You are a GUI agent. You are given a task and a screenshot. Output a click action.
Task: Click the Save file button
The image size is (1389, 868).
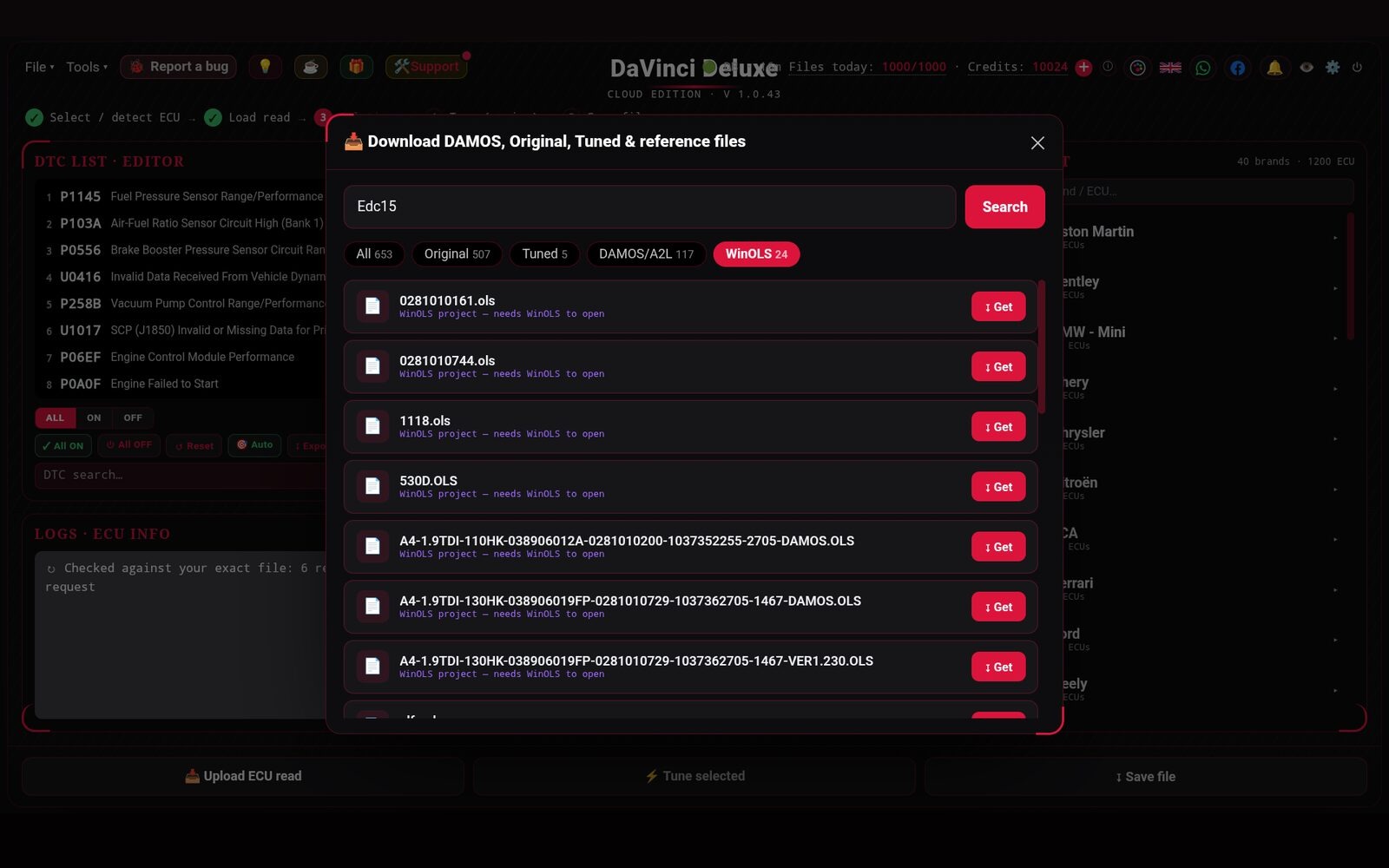click(1146, 777)
